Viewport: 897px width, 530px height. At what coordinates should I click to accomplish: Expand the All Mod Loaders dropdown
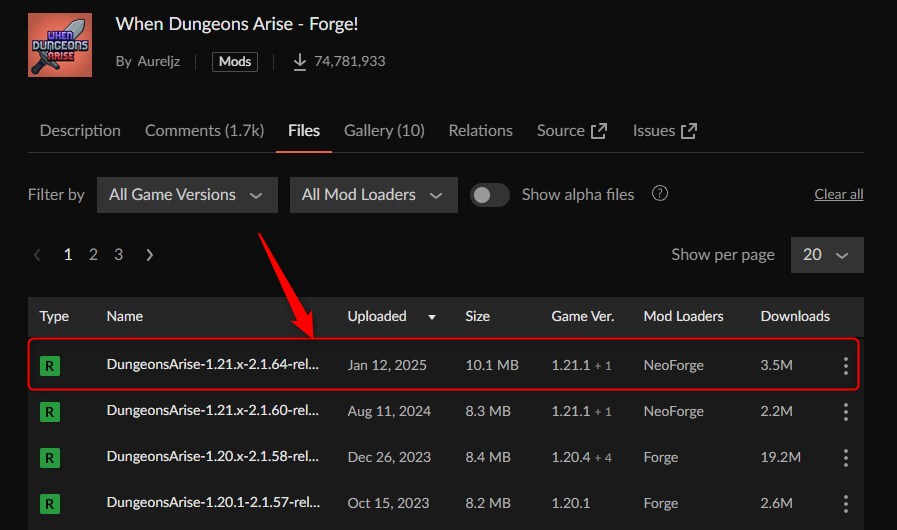[374, 195]
